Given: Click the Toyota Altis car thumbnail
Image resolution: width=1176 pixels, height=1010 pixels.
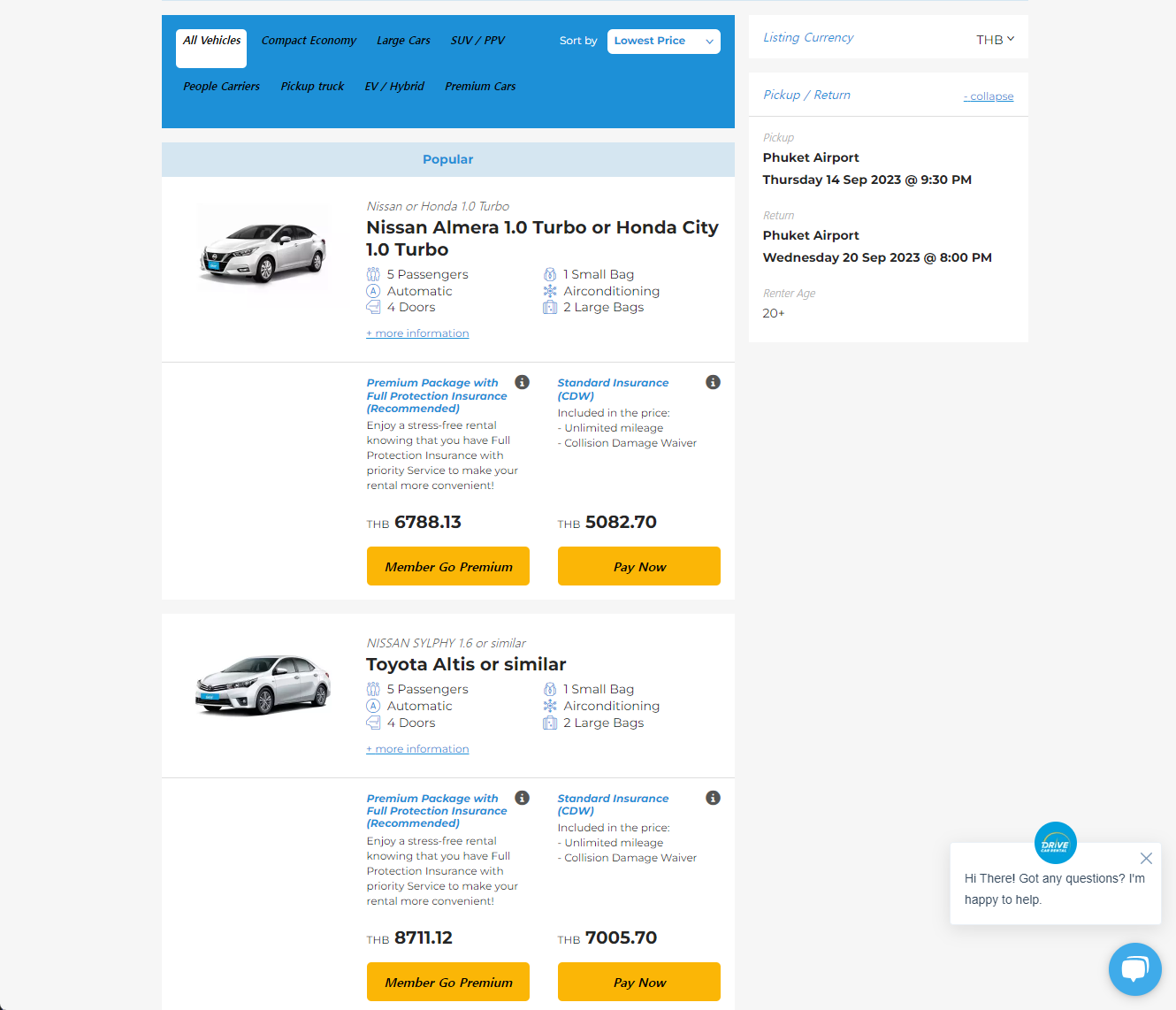Looking at the screenshot, I should click(x=263, y=684).
